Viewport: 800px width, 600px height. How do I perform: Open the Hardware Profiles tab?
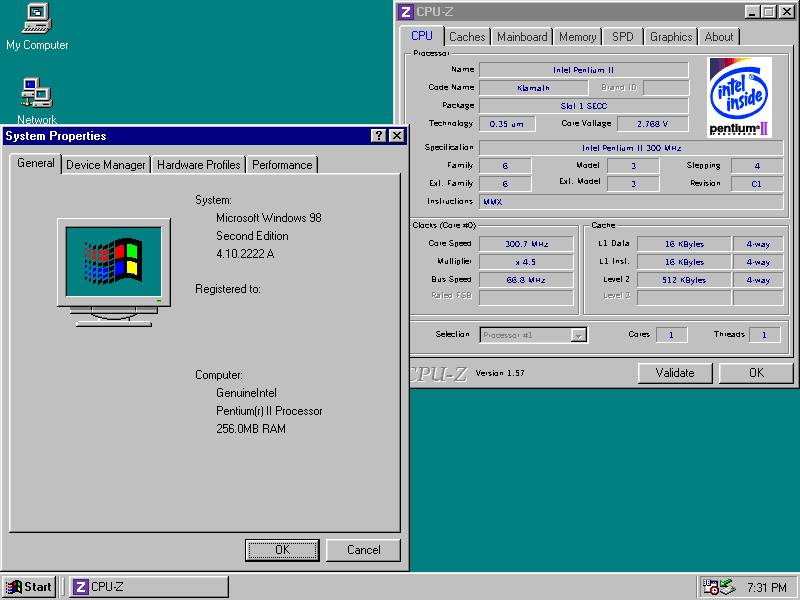coord(198,165)
